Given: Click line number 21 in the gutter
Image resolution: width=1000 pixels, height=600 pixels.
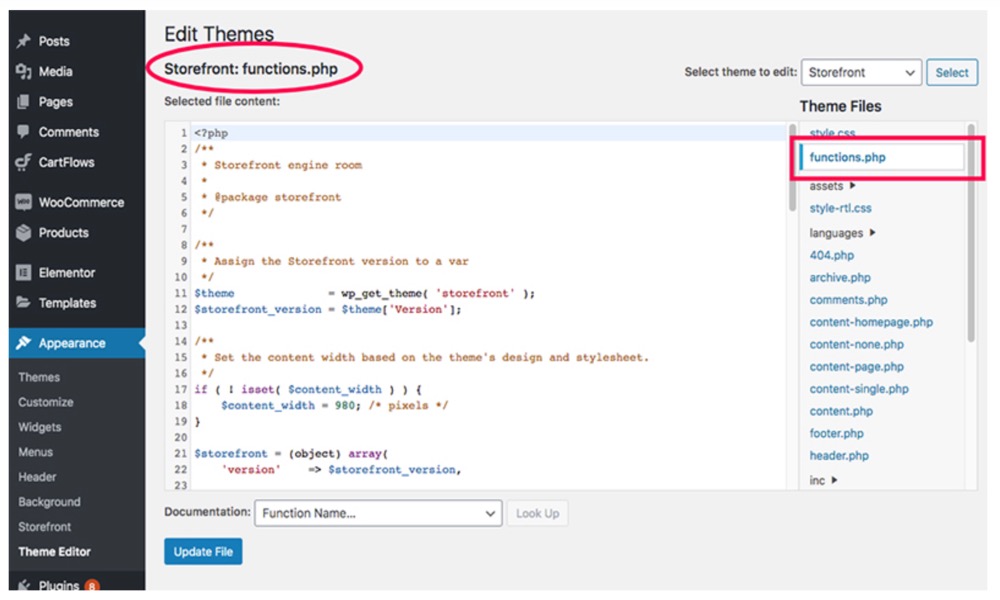Looking at the screenshot, I should (180, 453).
